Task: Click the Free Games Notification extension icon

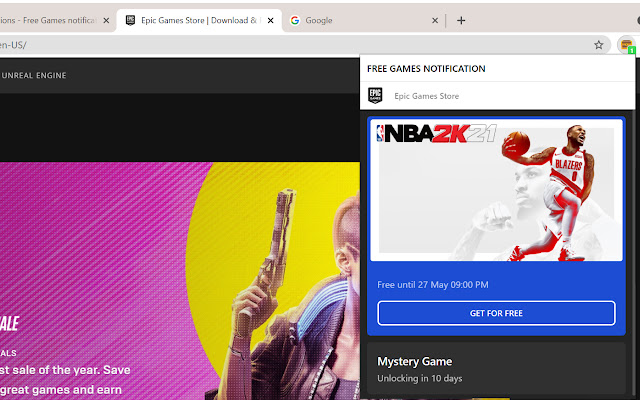Action: [627, 45]
